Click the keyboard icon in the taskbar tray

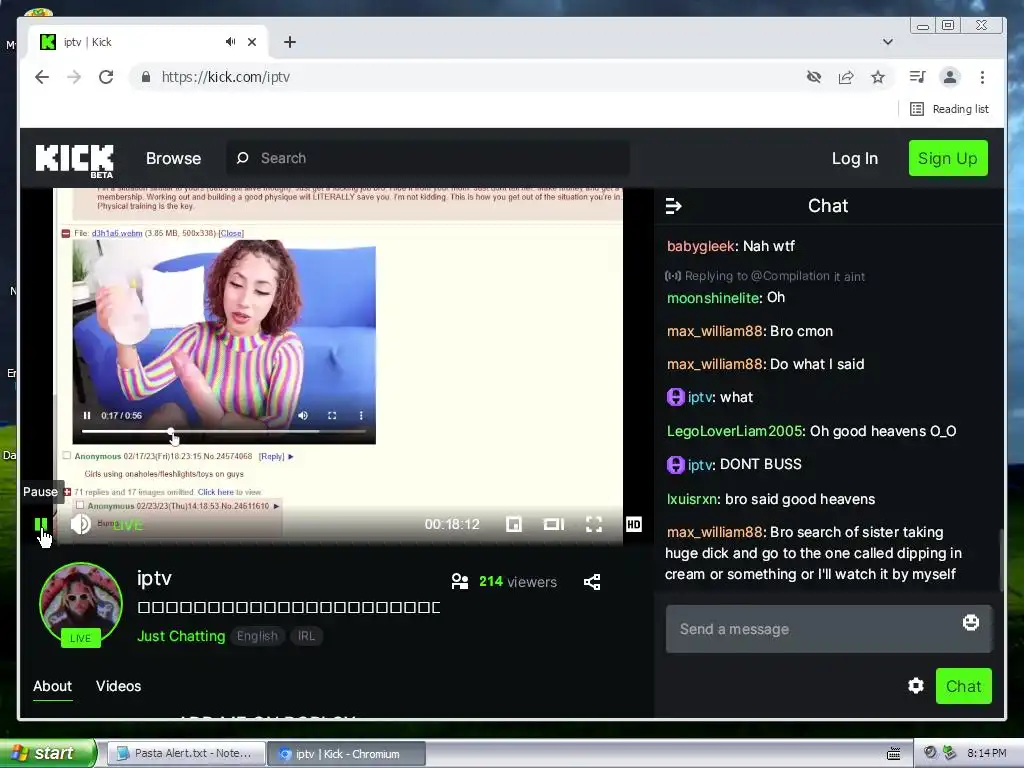click(x=893, y=754)
